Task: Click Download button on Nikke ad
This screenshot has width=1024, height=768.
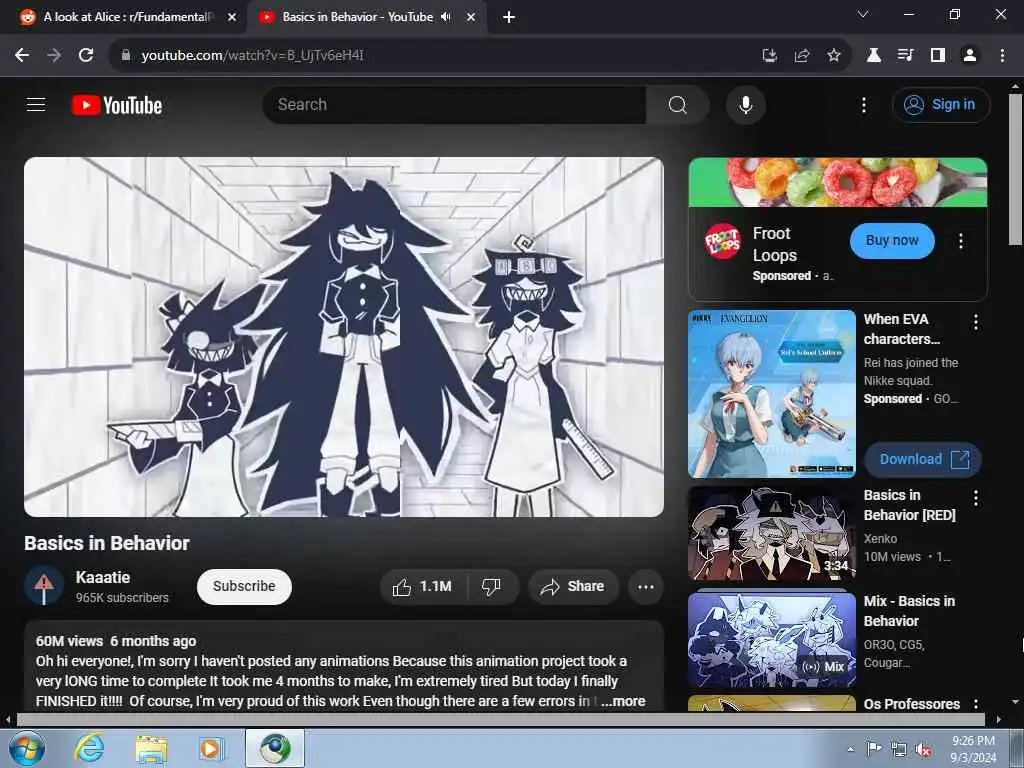Action: [x=923, y=459]
